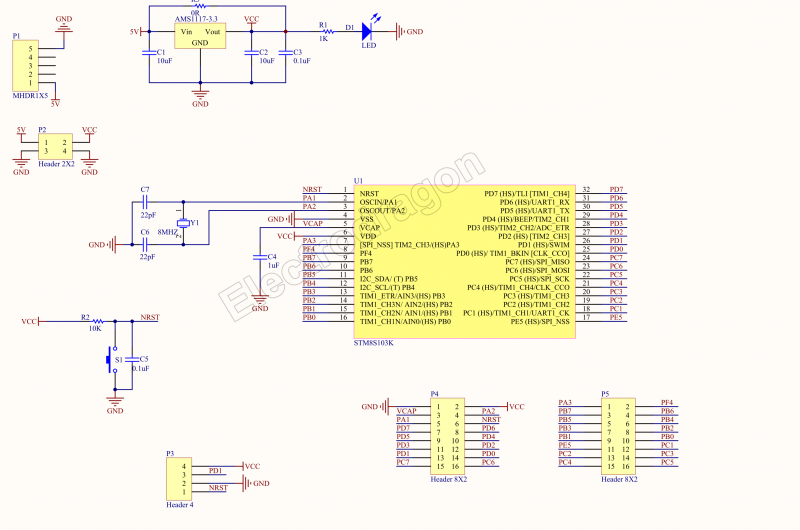Click pin name OSCOUT/PA2 on U1
This screenshot has width=800, height=530.
pyautogui.click(x=382, y=211)
